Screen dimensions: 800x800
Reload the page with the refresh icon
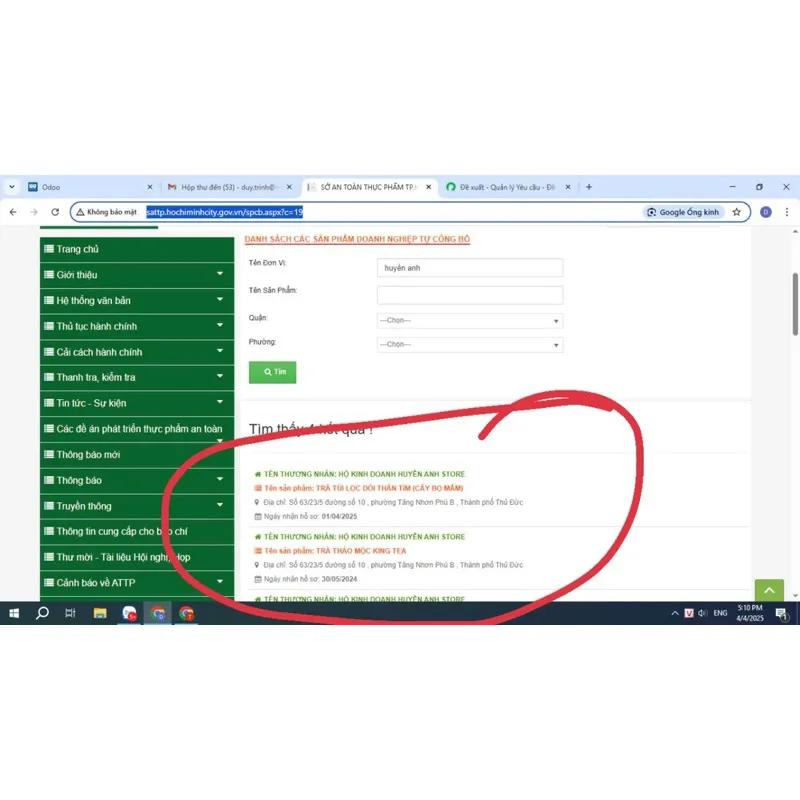coord(55,212)
